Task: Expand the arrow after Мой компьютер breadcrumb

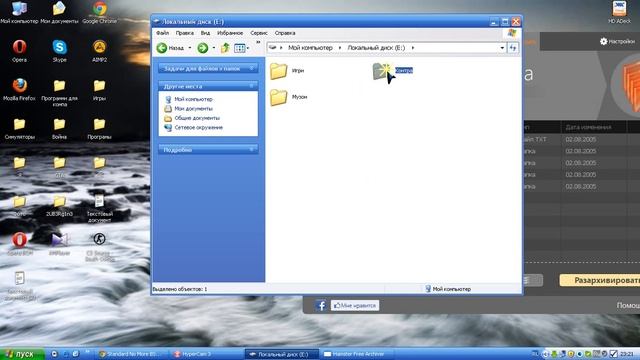Action: (340, 48)
